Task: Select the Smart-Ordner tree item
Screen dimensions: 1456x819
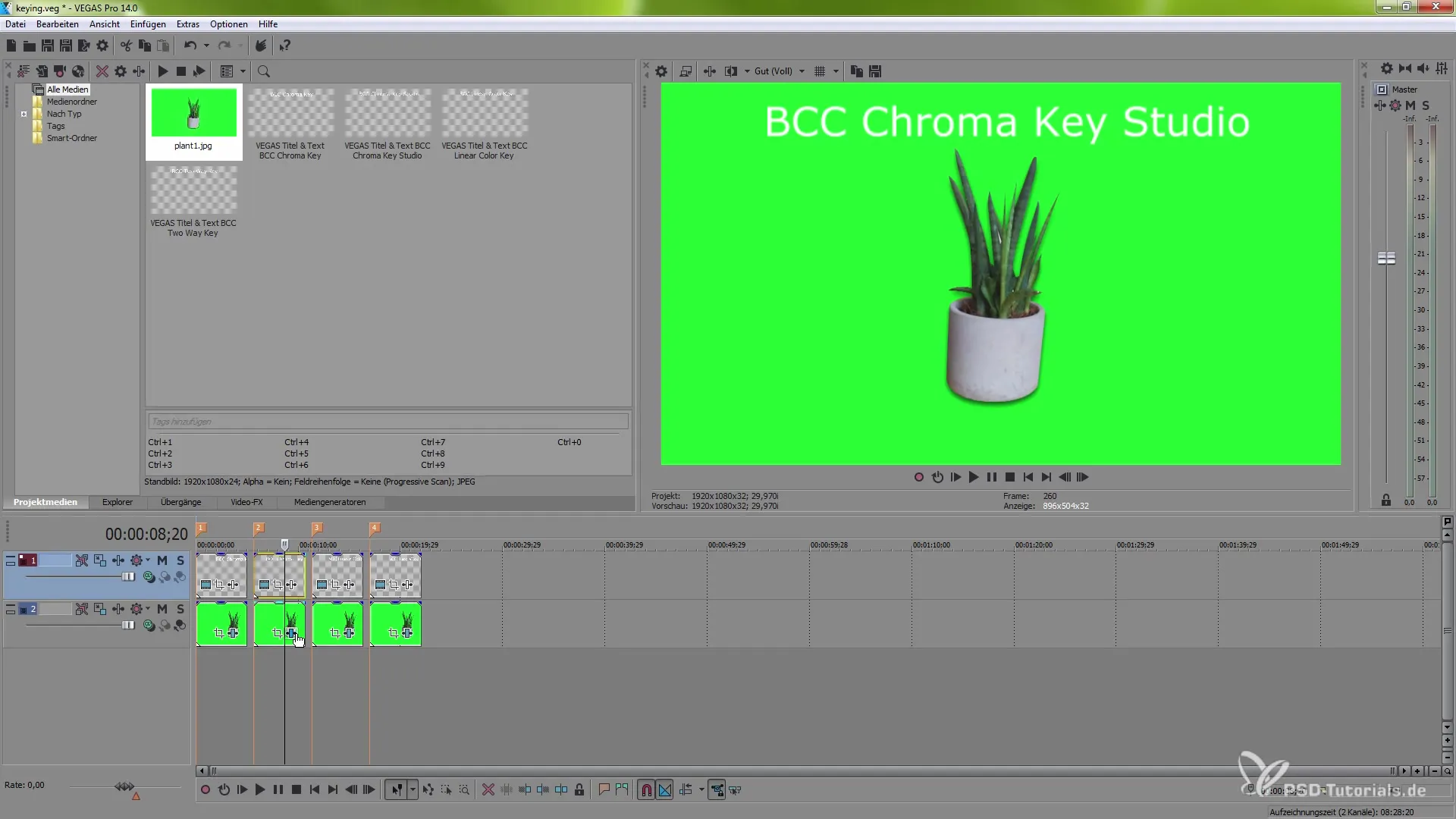Action: [x=71, y=138]
